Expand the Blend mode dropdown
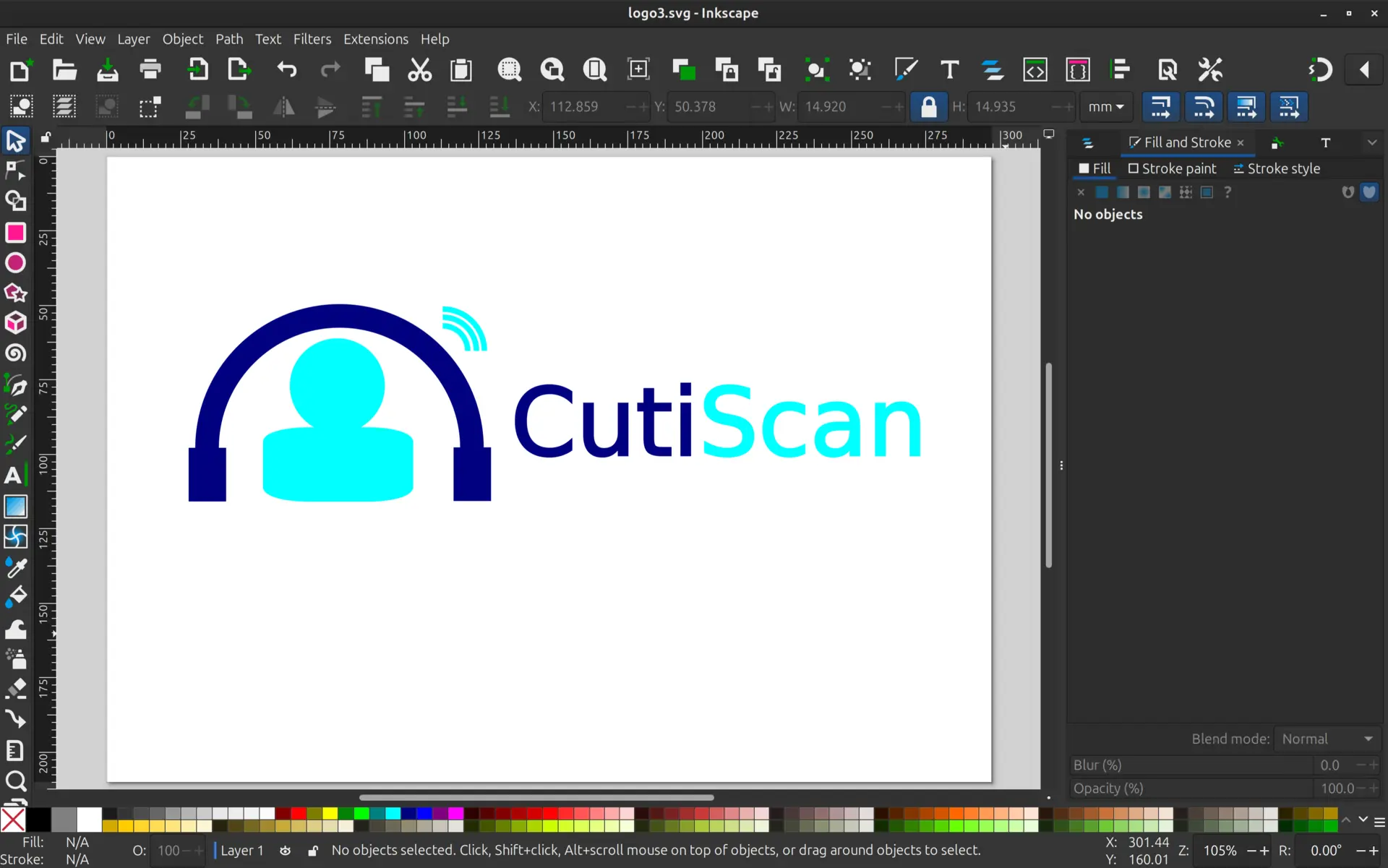 coord(1327,739)
